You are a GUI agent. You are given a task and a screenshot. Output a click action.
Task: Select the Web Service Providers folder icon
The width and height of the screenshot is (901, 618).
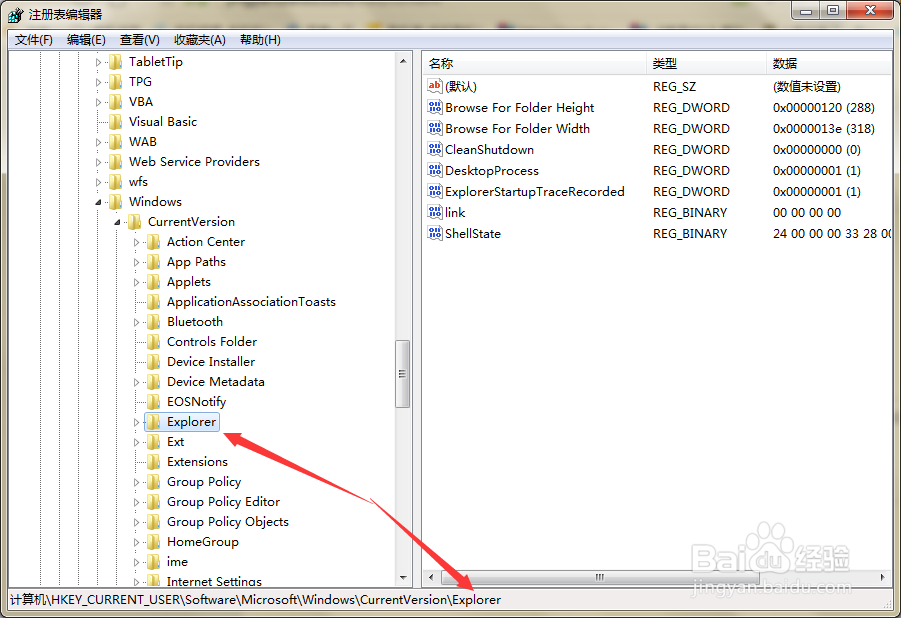pyautogui.click(x=115, y=162)
